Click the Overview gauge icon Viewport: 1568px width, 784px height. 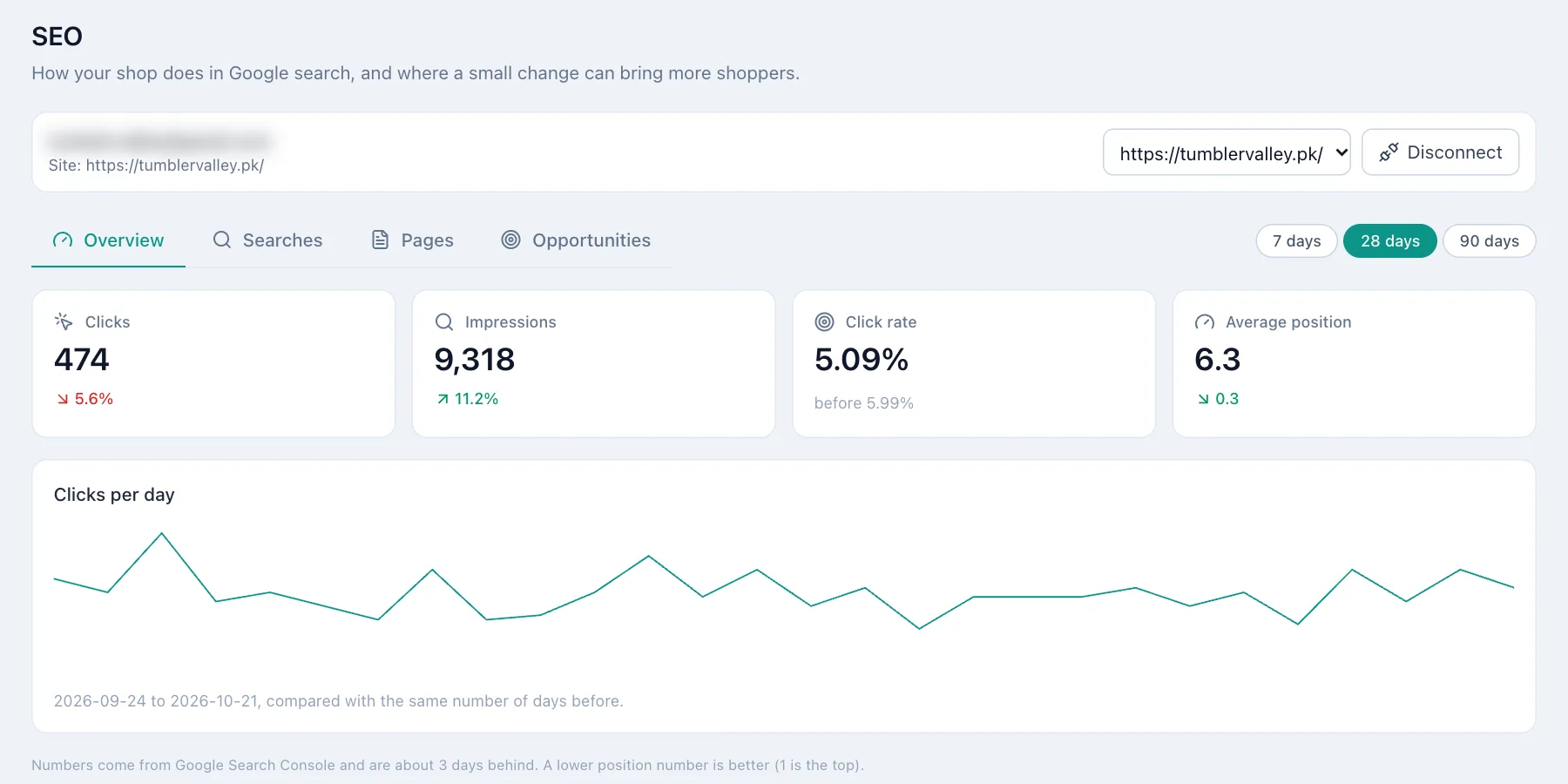click(63, 240)
